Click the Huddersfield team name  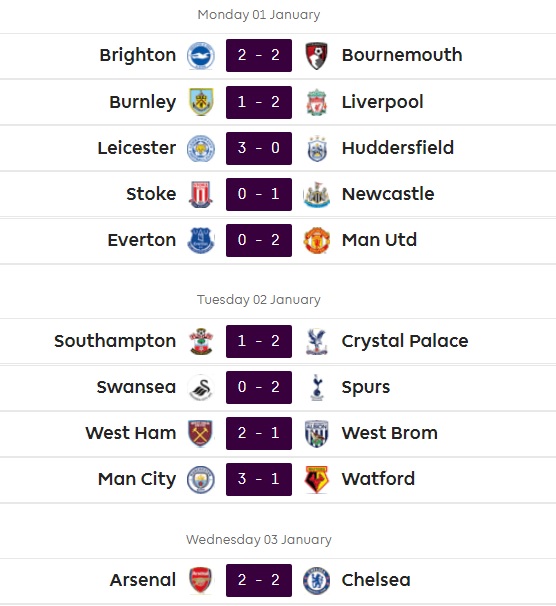(x=398, y=148)
